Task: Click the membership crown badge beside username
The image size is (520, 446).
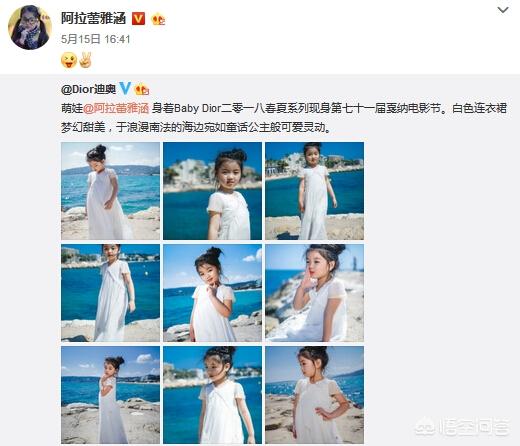Action: pyautogui.click(x=158, y=19)
